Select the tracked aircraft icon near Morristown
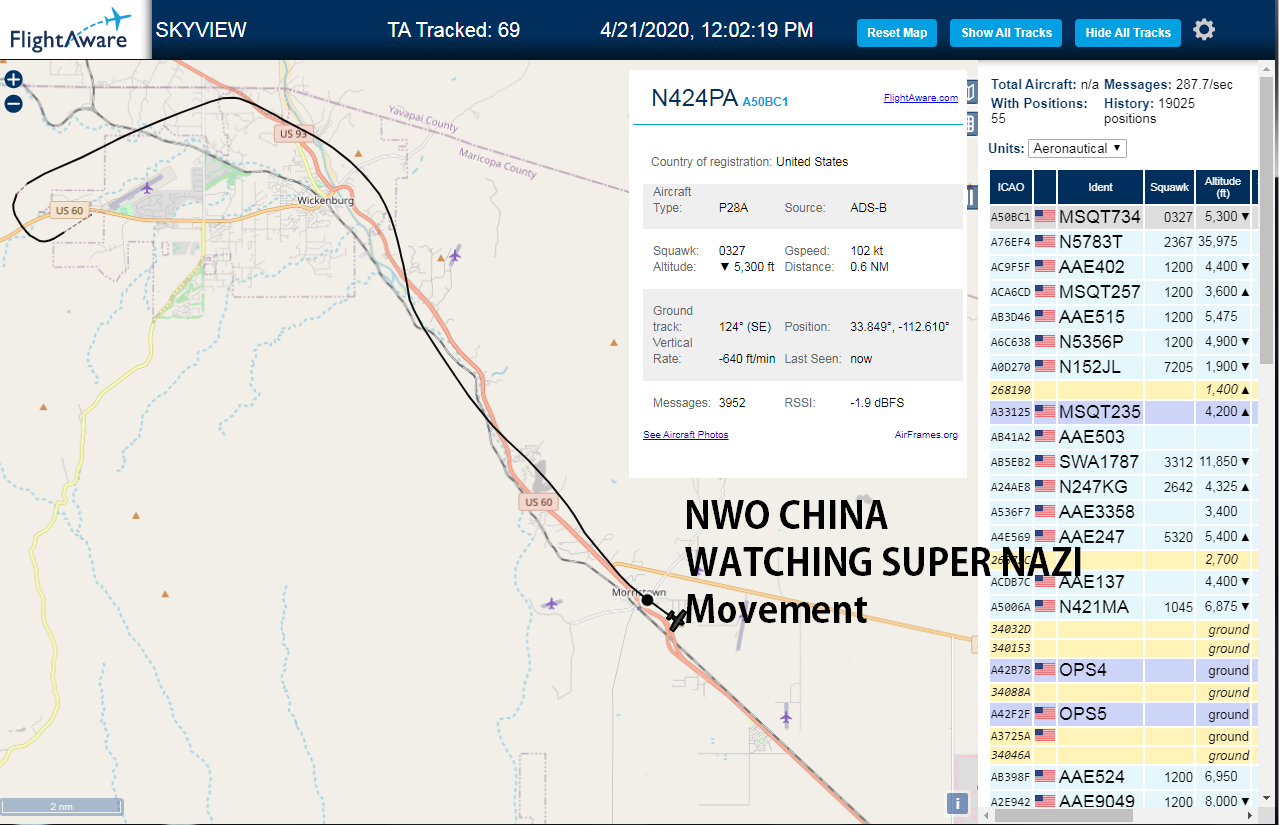The width and height of the screenshot is (1279, 825). point(677,620)
